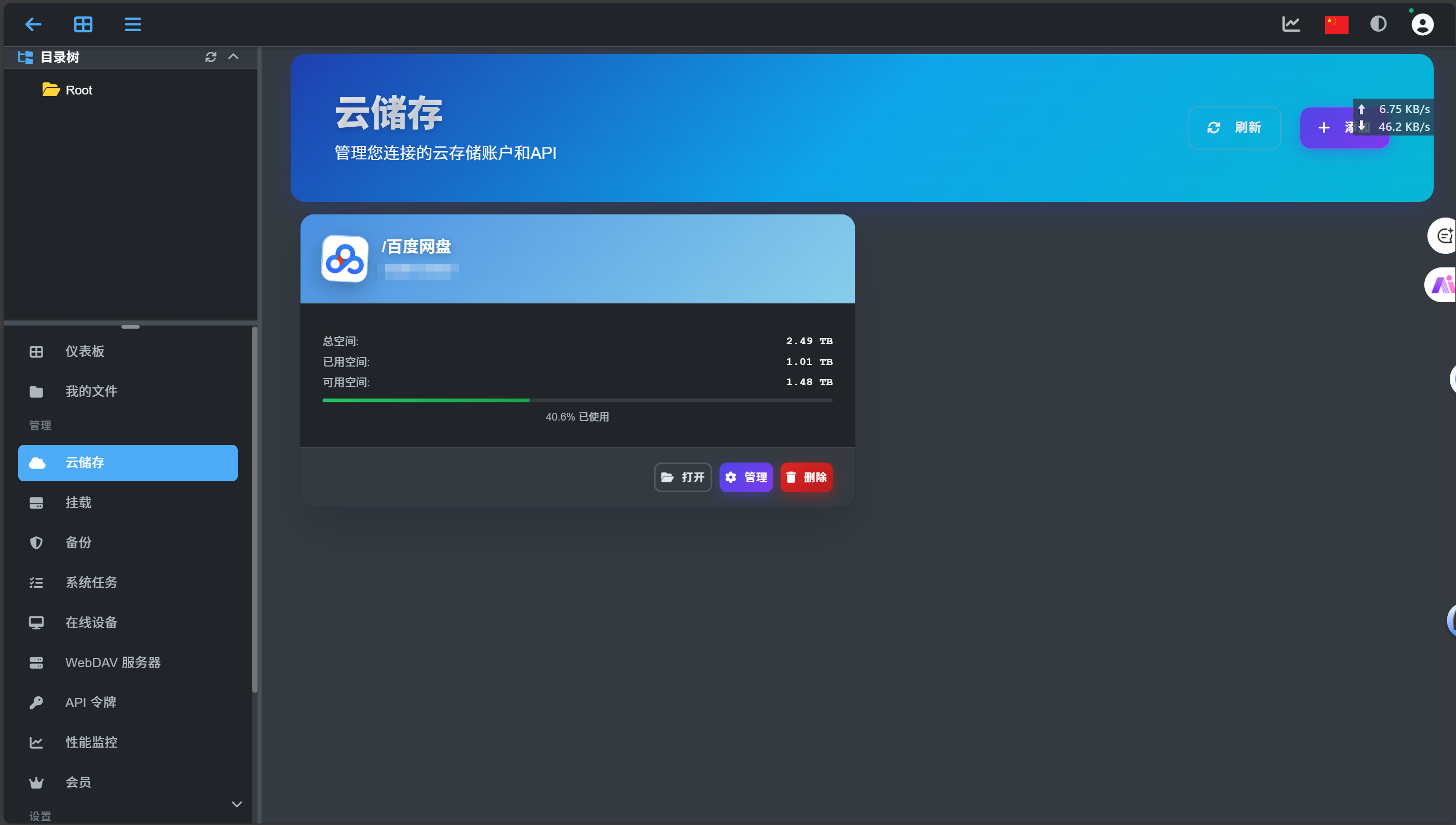Image resolution: width=1456 pixels, height=825 pixels.
Task: Switch to grid view layout icon
Action: pos(83,24)
